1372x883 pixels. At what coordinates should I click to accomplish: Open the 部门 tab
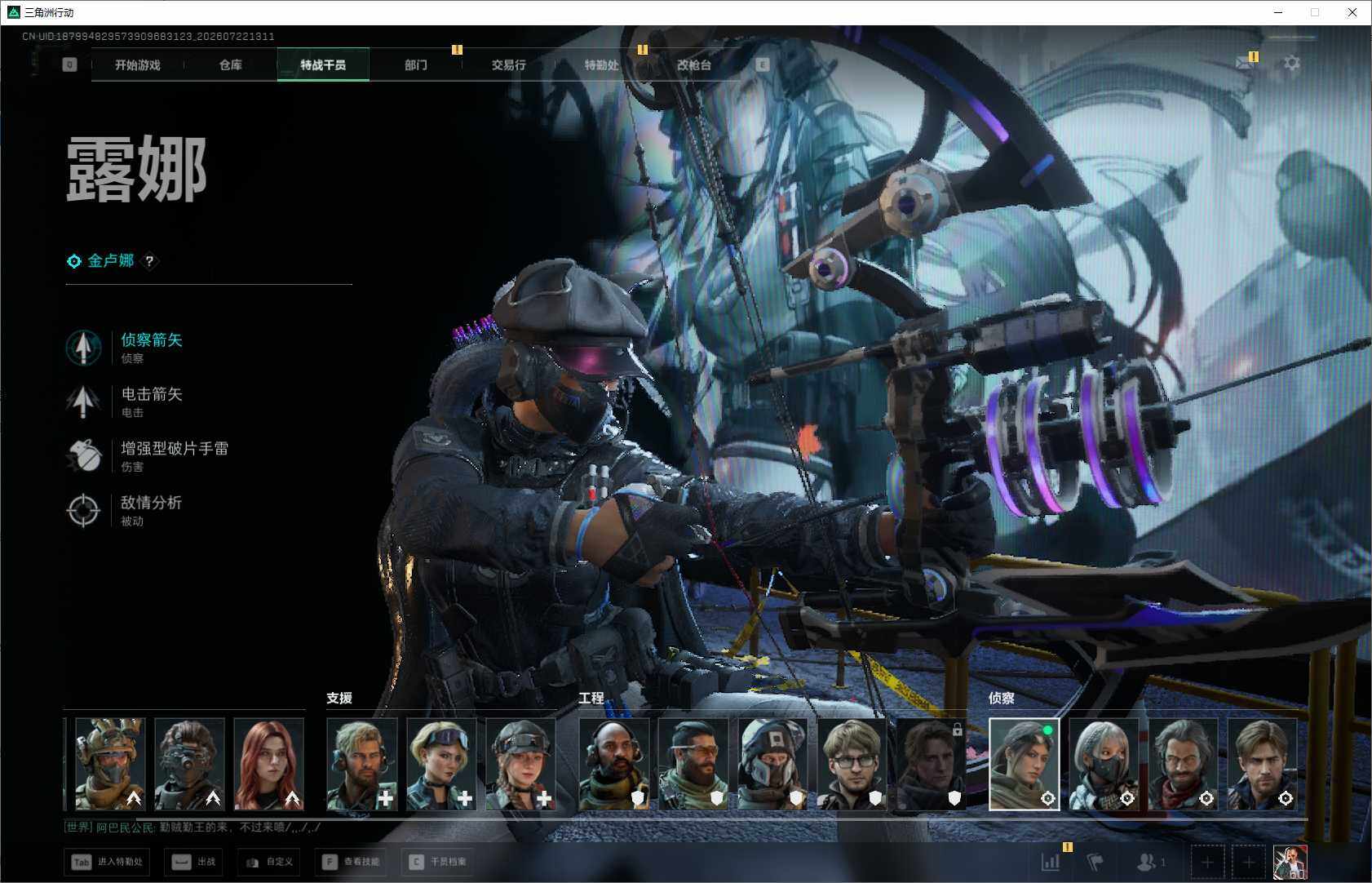click(416, 64)
